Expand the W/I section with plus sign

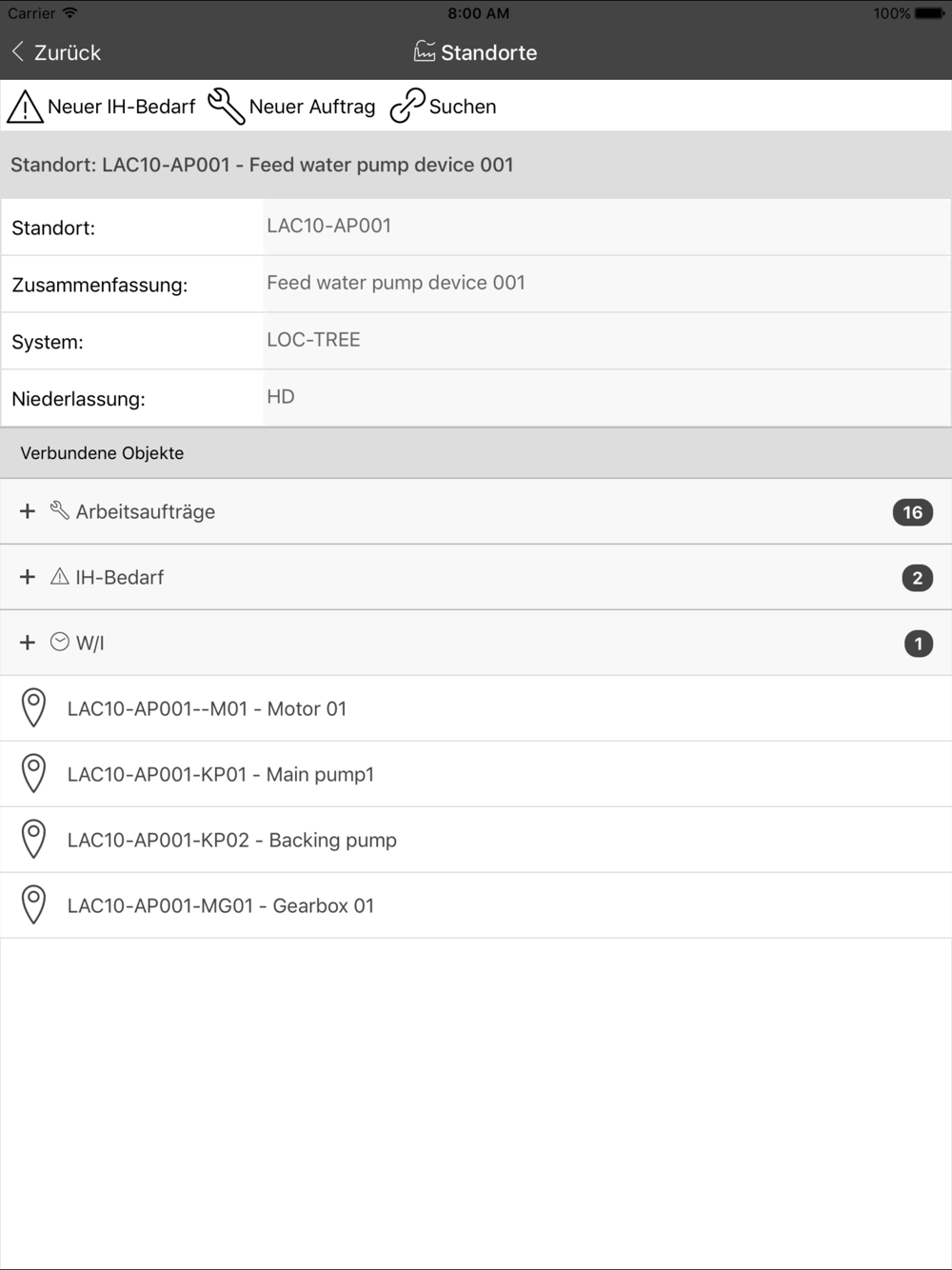(28, 643)
